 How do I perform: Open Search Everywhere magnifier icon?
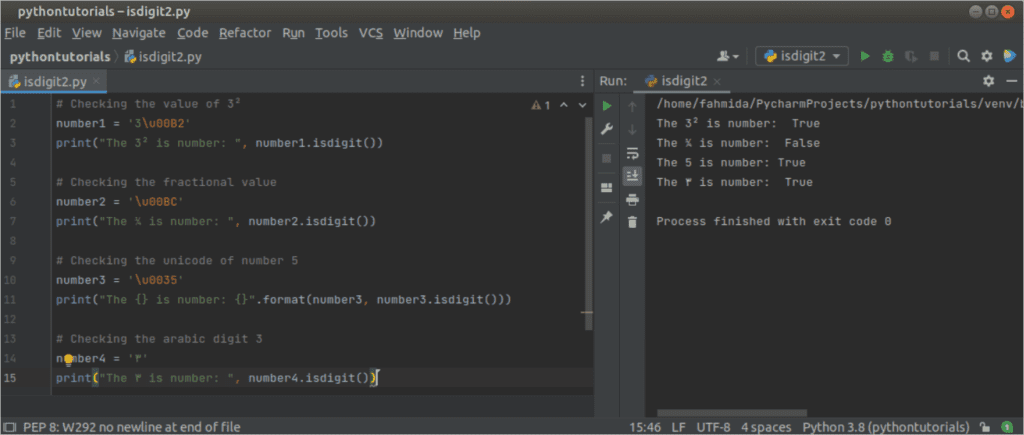click(963, 56)
